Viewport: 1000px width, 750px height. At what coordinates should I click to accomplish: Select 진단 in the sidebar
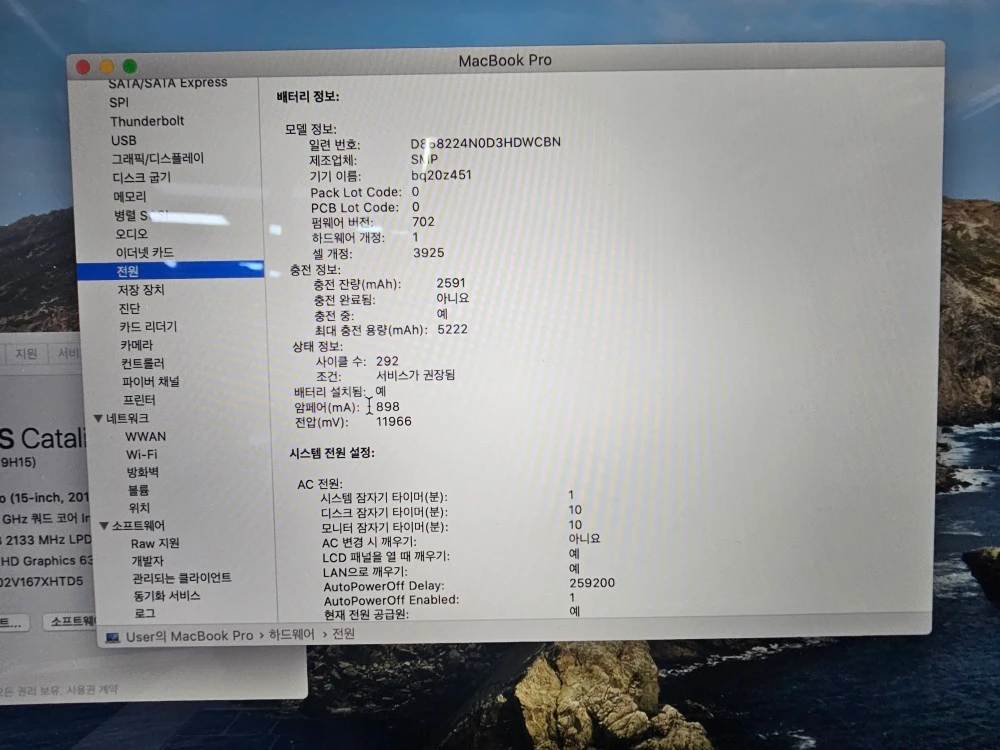[129, 308]
